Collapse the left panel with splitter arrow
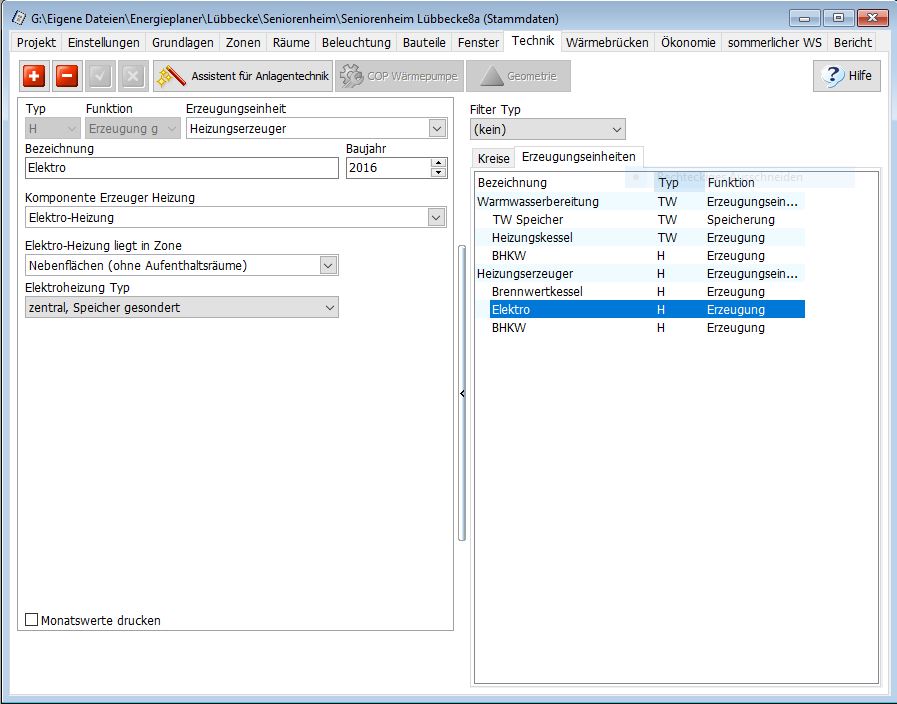Screen dimensions: 897x704 [462, 393]
